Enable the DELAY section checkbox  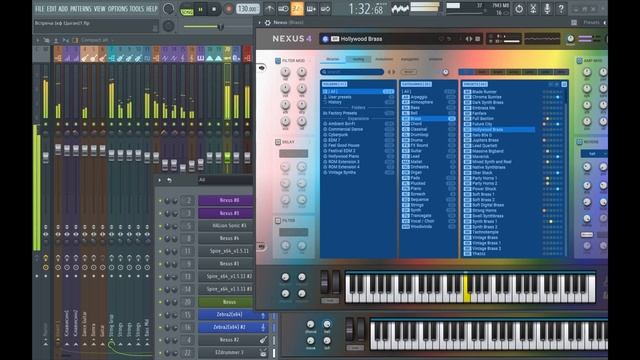pyautogui.click(x=278, y=142)
